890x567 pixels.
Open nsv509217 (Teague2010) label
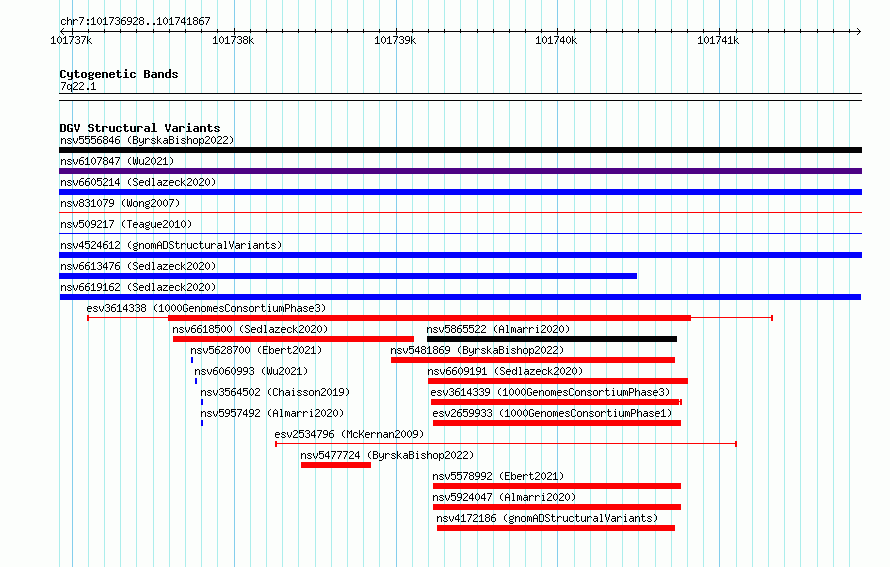coord(126,224)
